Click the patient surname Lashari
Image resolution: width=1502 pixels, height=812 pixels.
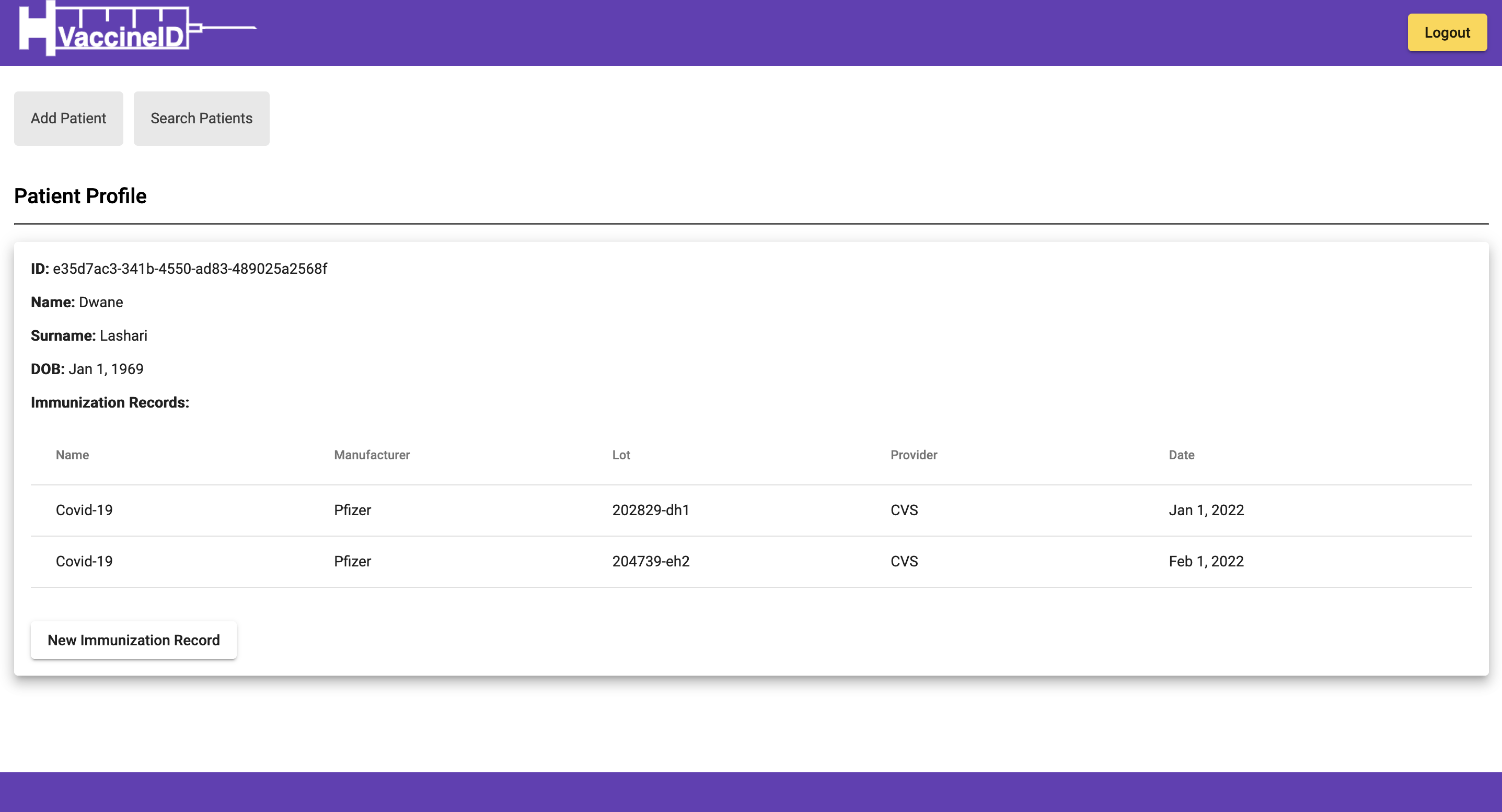[123, 336]
